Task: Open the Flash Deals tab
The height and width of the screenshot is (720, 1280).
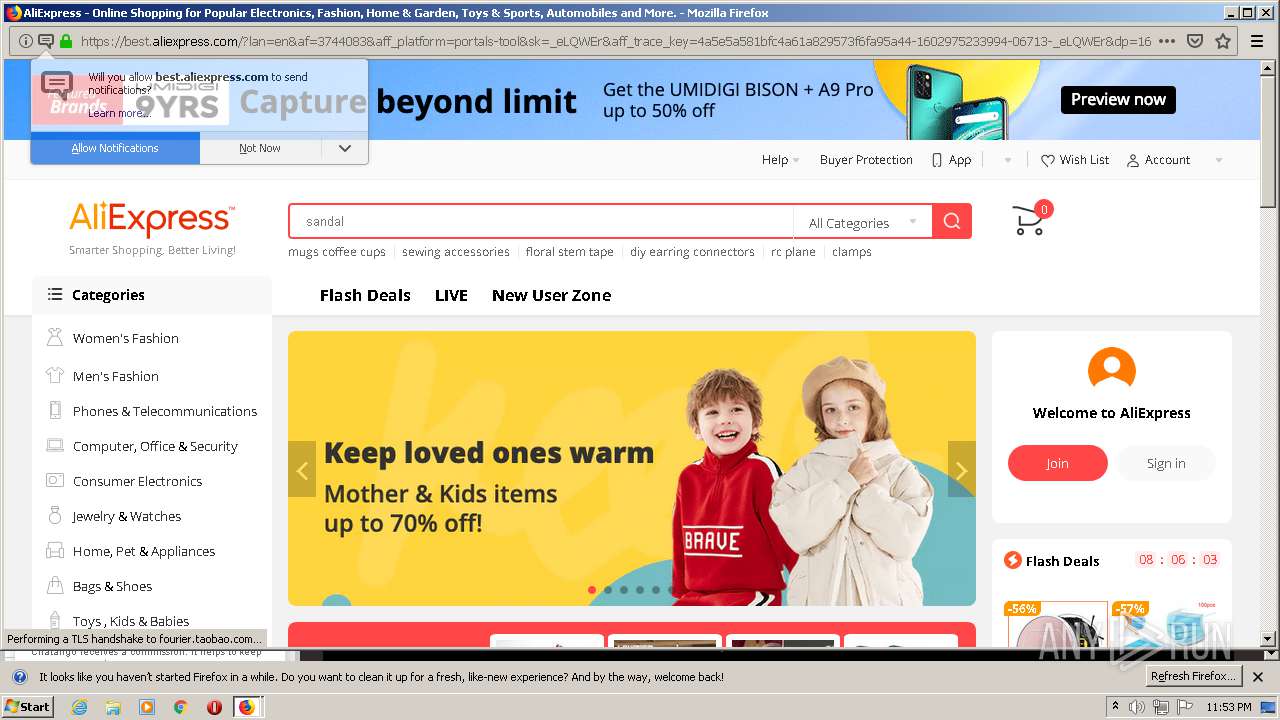Action: (365, 295)
